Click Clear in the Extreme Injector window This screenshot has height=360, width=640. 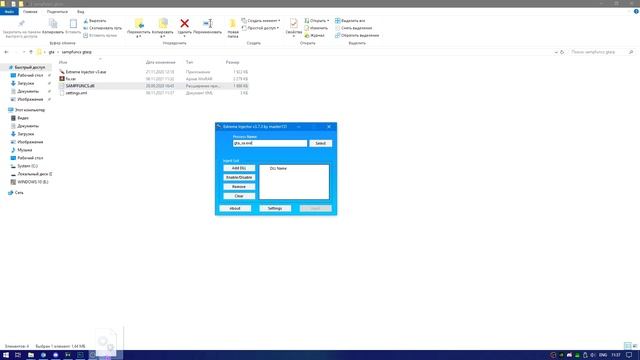pyautogui.click(x=239, y=196)
